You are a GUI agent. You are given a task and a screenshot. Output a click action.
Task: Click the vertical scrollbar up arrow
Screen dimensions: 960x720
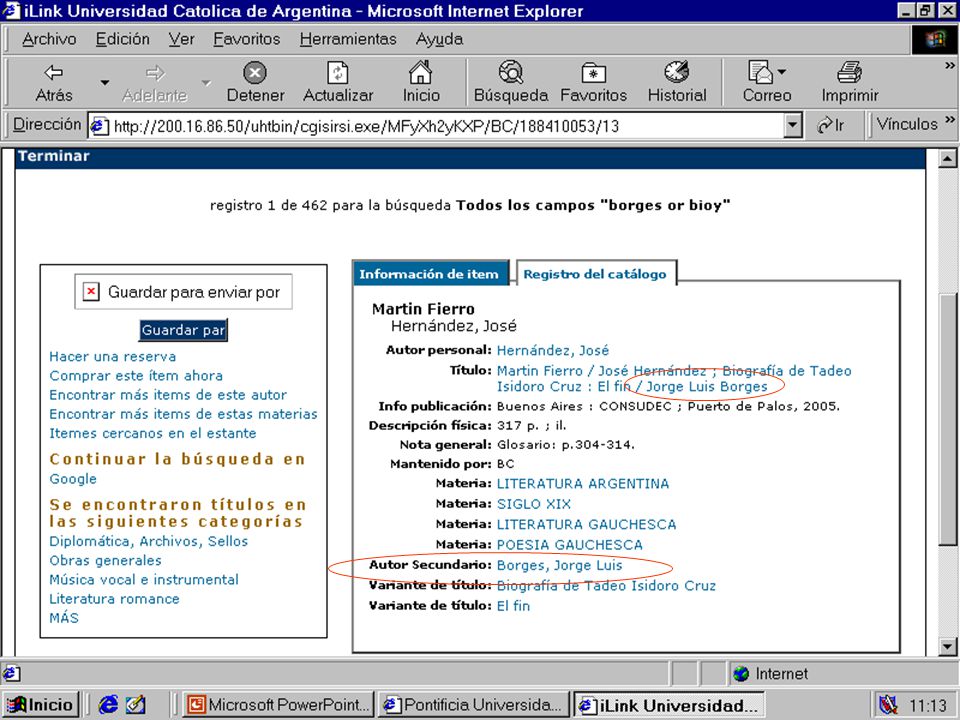point(947,159)
